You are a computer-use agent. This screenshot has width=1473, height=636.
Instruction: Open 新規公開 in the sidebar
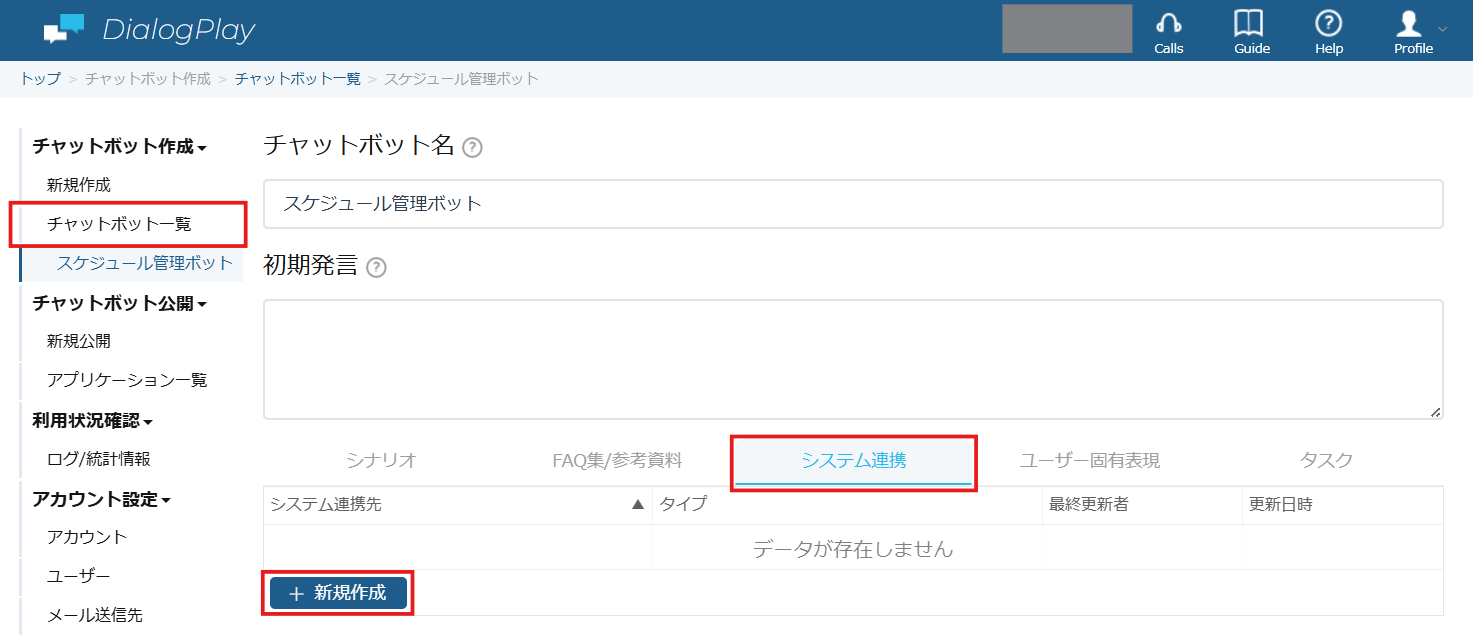(x=79, y=341)
